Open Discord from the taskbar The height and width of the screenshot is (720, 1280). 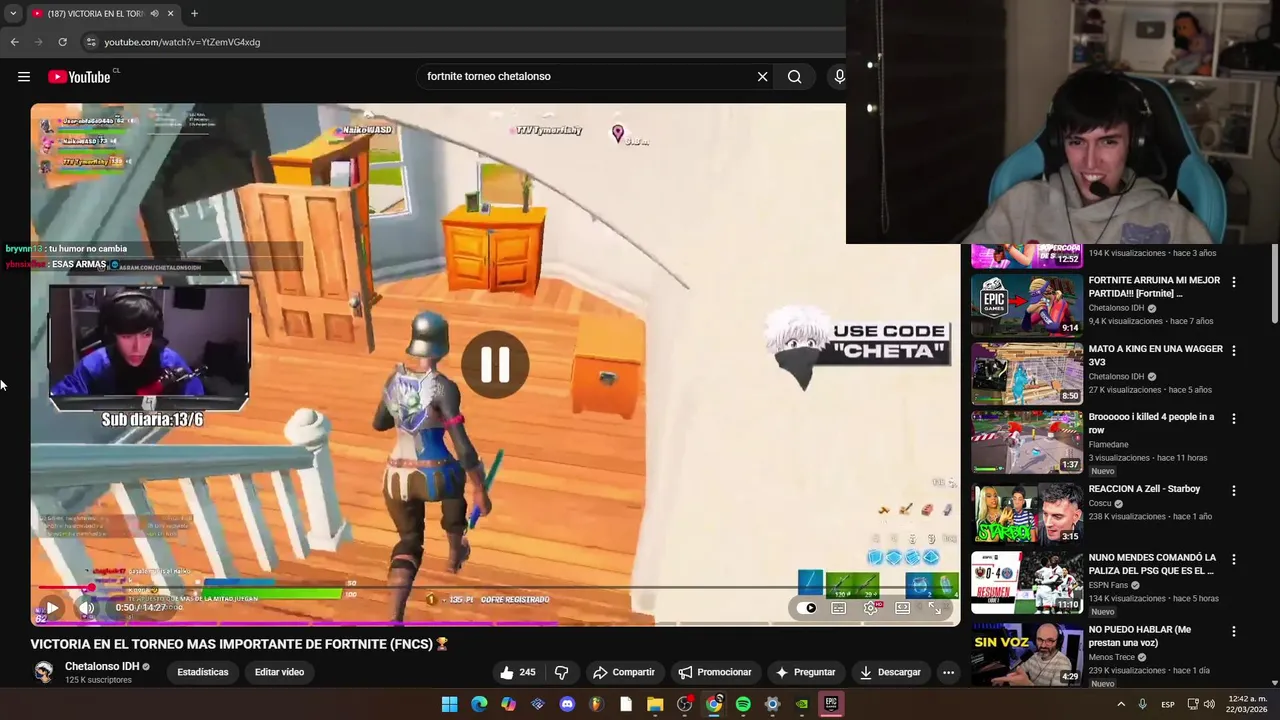coord(567,704)
